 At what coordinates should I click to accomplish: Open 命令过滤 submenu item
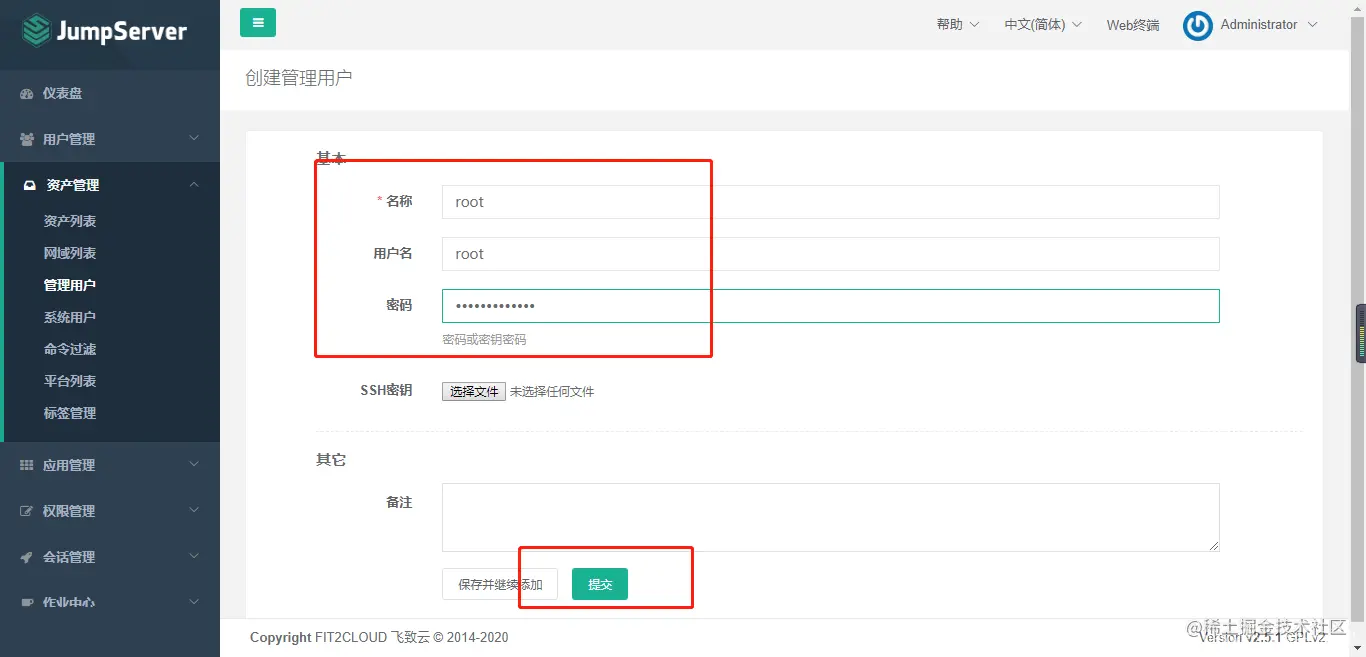point(70,349)
